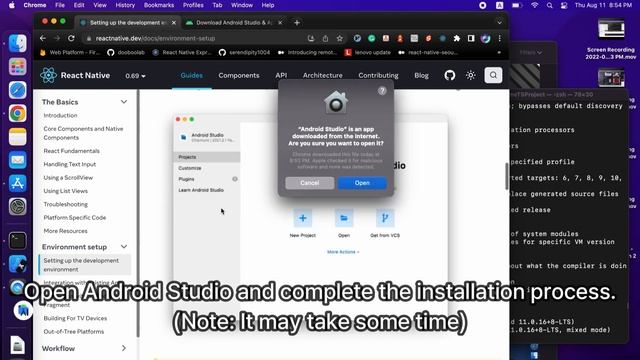
Task: Click the Open folder icon in Android Studio
Action: point(344,218)
